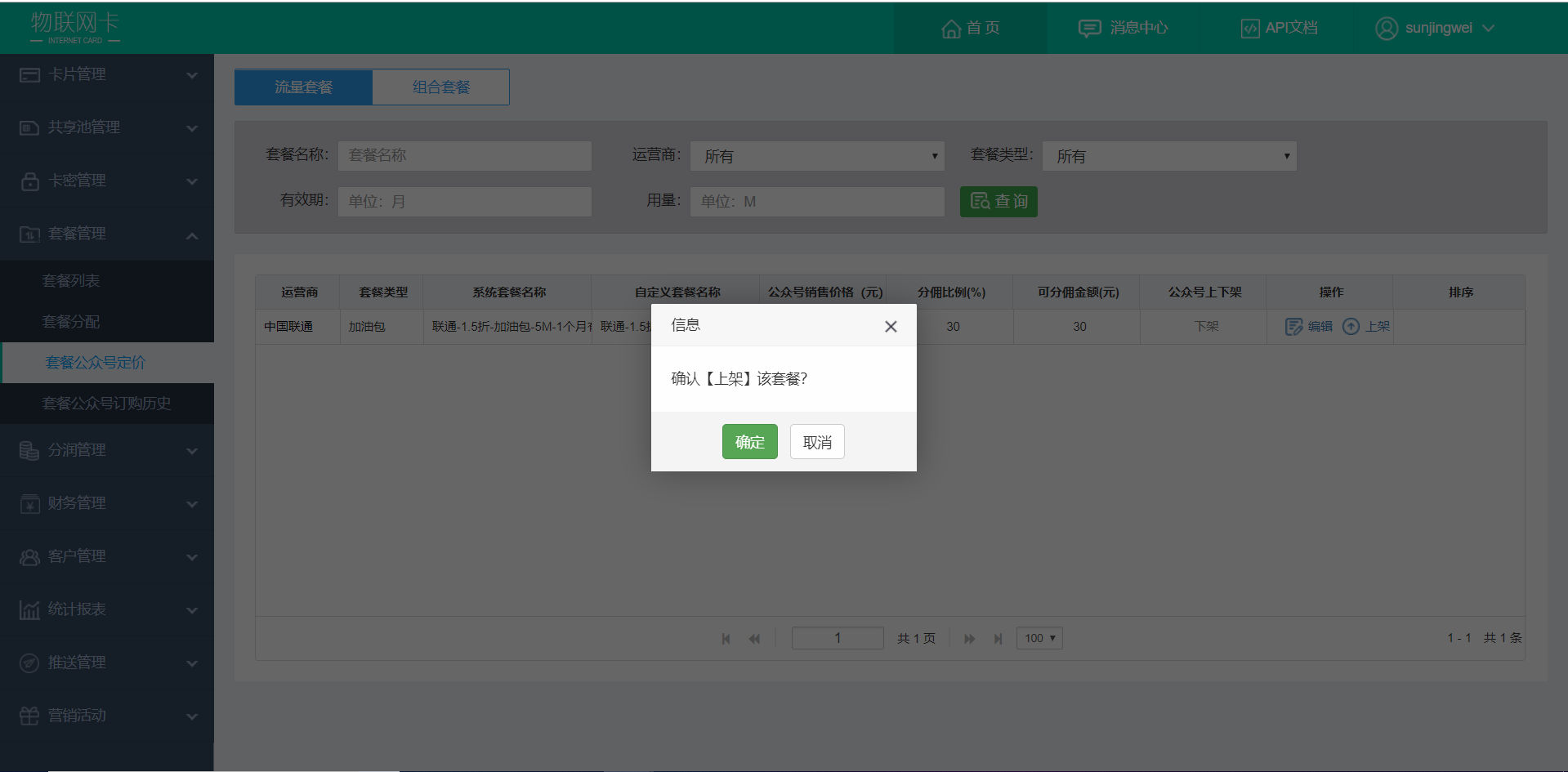
Task: Click the 卡密管理 lock icon
Action: (29, 181)
